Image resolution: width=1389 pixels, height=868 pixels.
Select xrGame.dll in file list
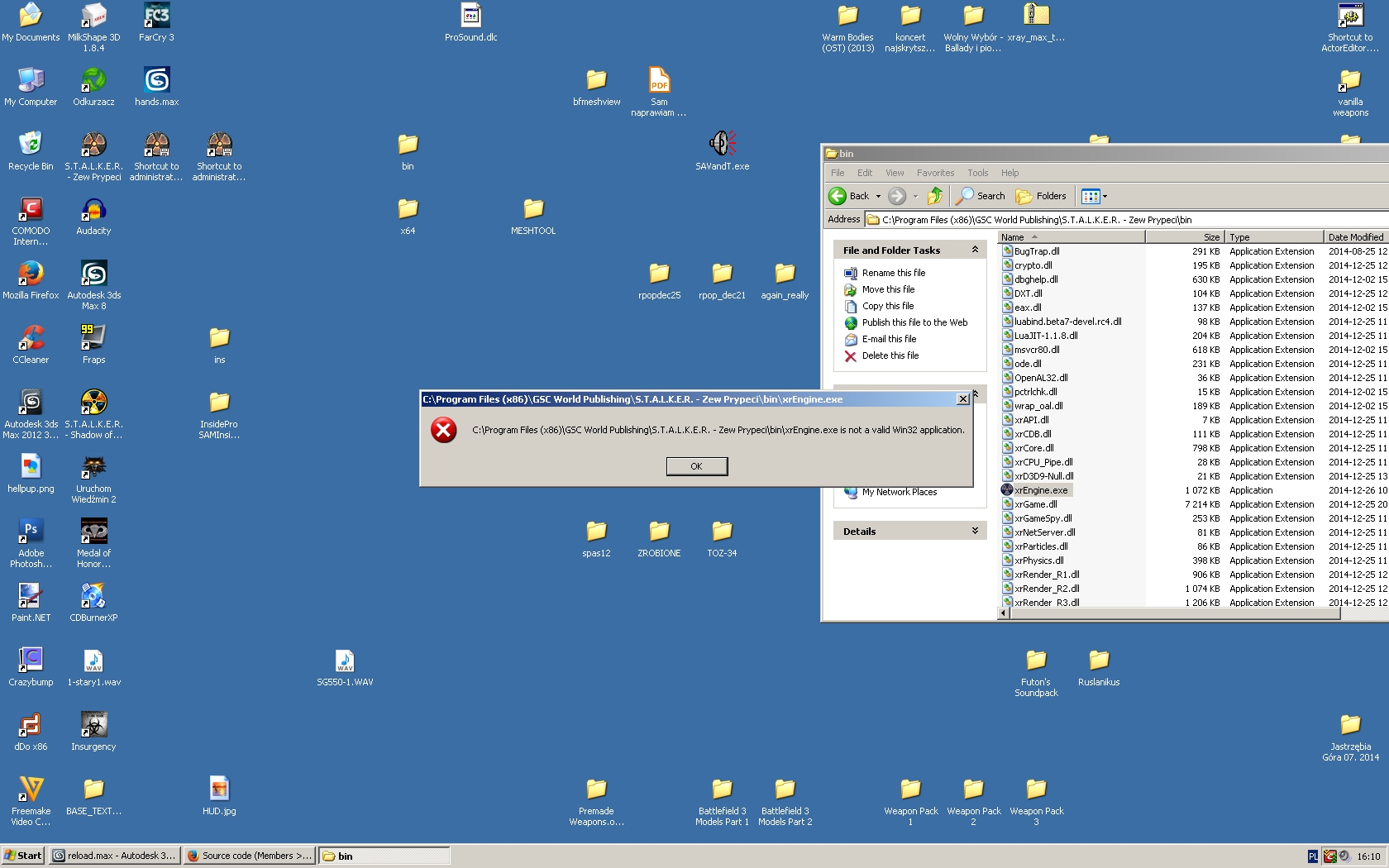(1035, 504)
